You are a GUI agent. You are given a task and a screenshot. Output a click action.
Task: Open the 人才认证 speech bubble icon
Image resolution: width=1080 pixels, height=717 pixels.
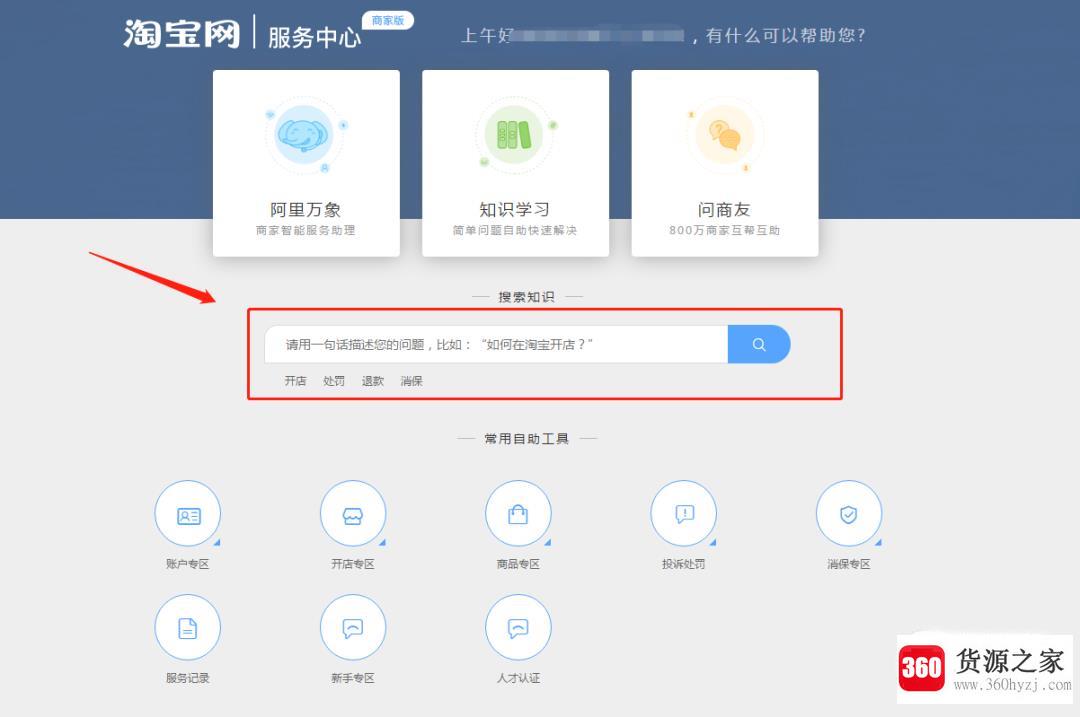pos(518,627)
